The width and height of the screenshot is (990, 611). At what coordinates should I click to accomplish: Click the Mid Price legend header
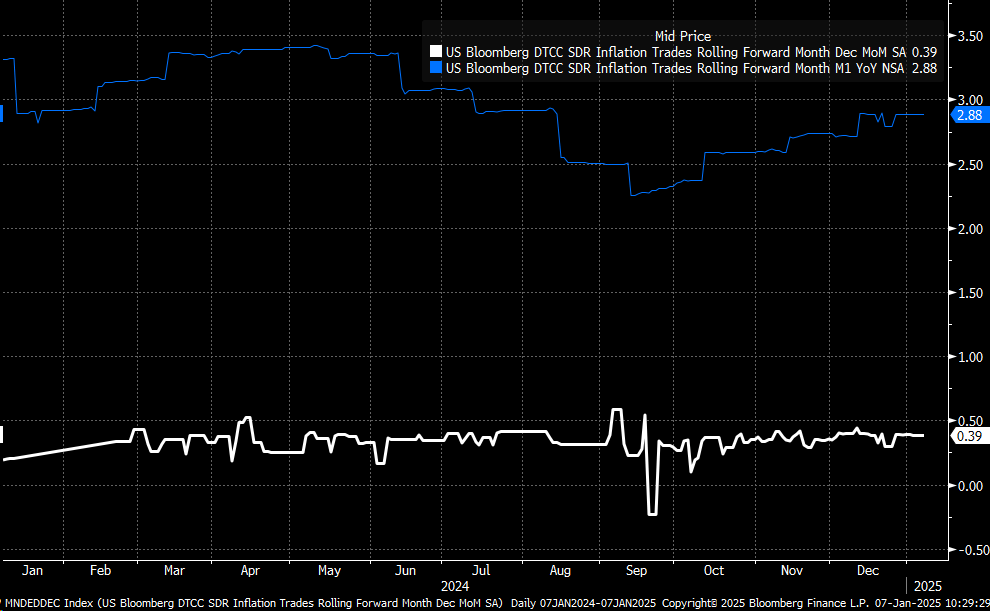[x=682, y=35]
